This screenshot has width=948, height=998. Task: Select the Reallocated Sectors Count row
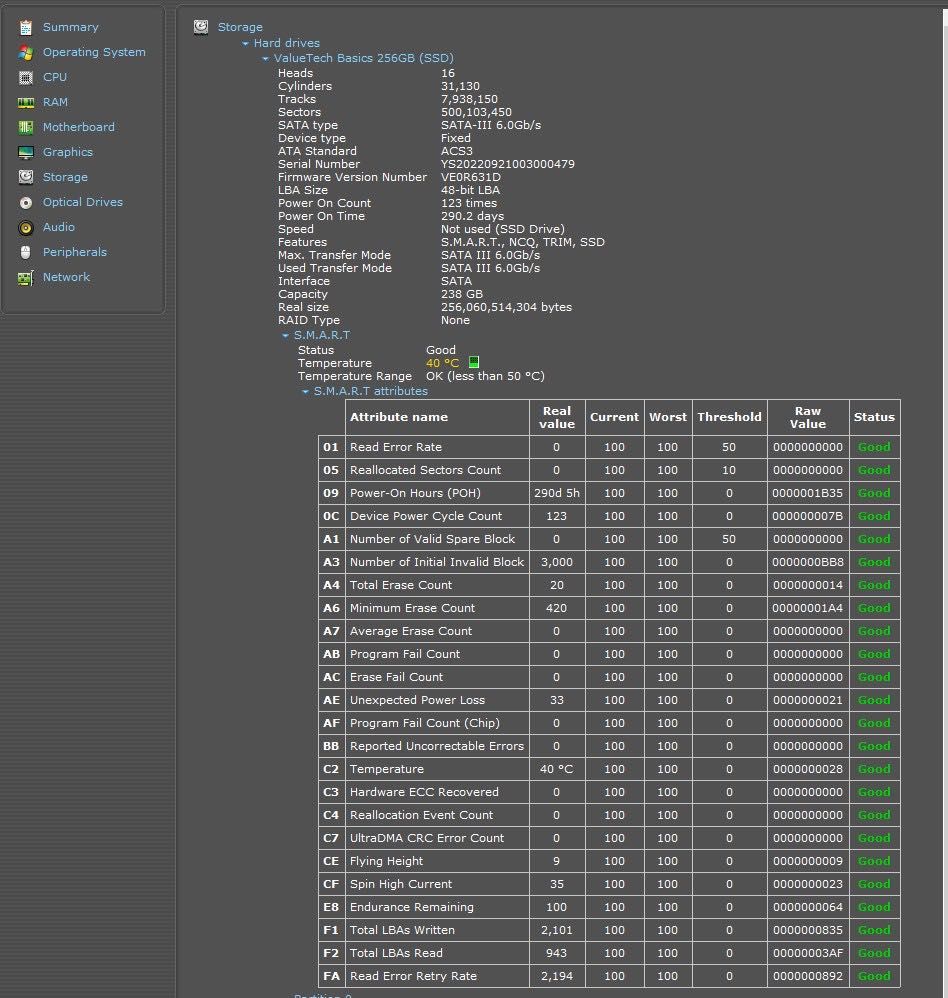click(425, 470)
